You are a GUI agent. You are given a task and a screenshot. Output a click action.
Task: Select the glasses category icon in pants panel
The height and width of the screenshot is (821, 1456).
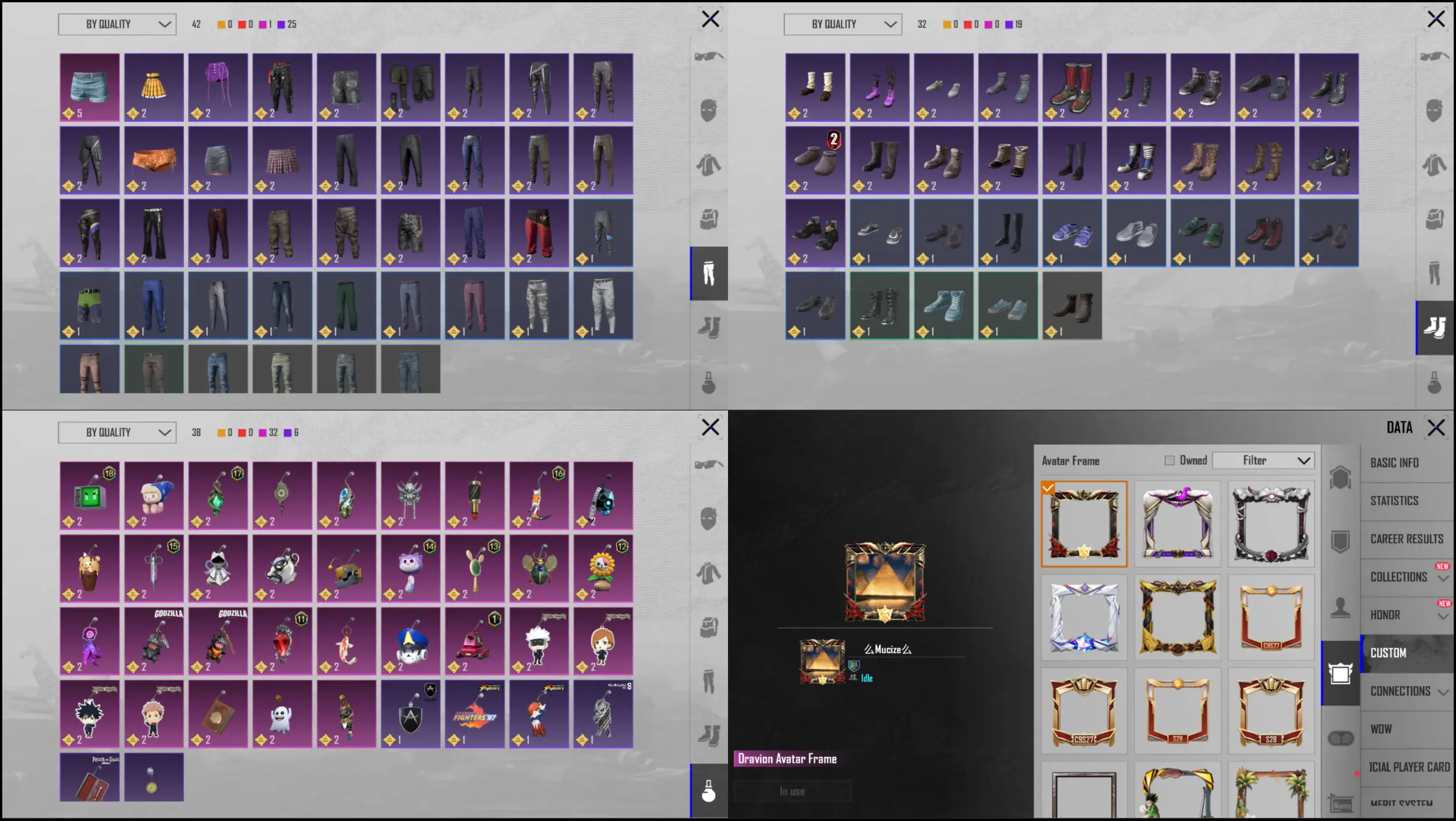[708, 56]
